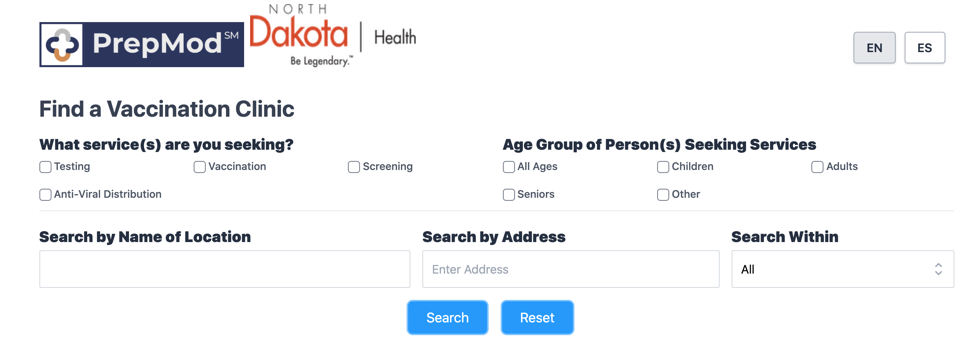Switch language to EN
Screen dimensions: 974x362
(875, 48)
